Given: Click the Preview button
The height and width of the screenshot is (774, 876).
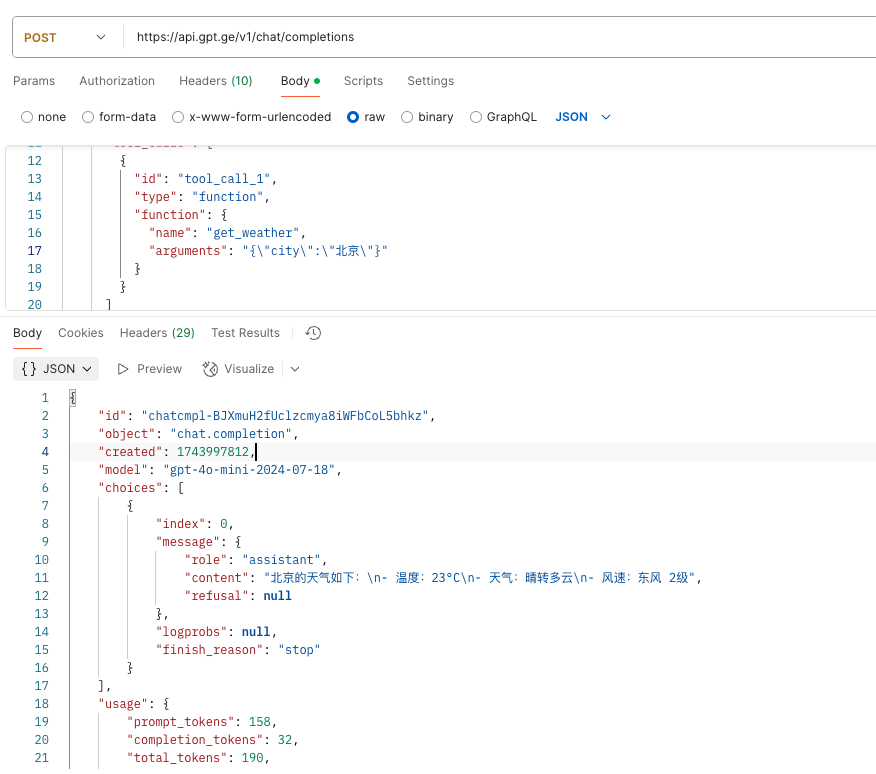Looking at the screenshot, I should (149, 369).
